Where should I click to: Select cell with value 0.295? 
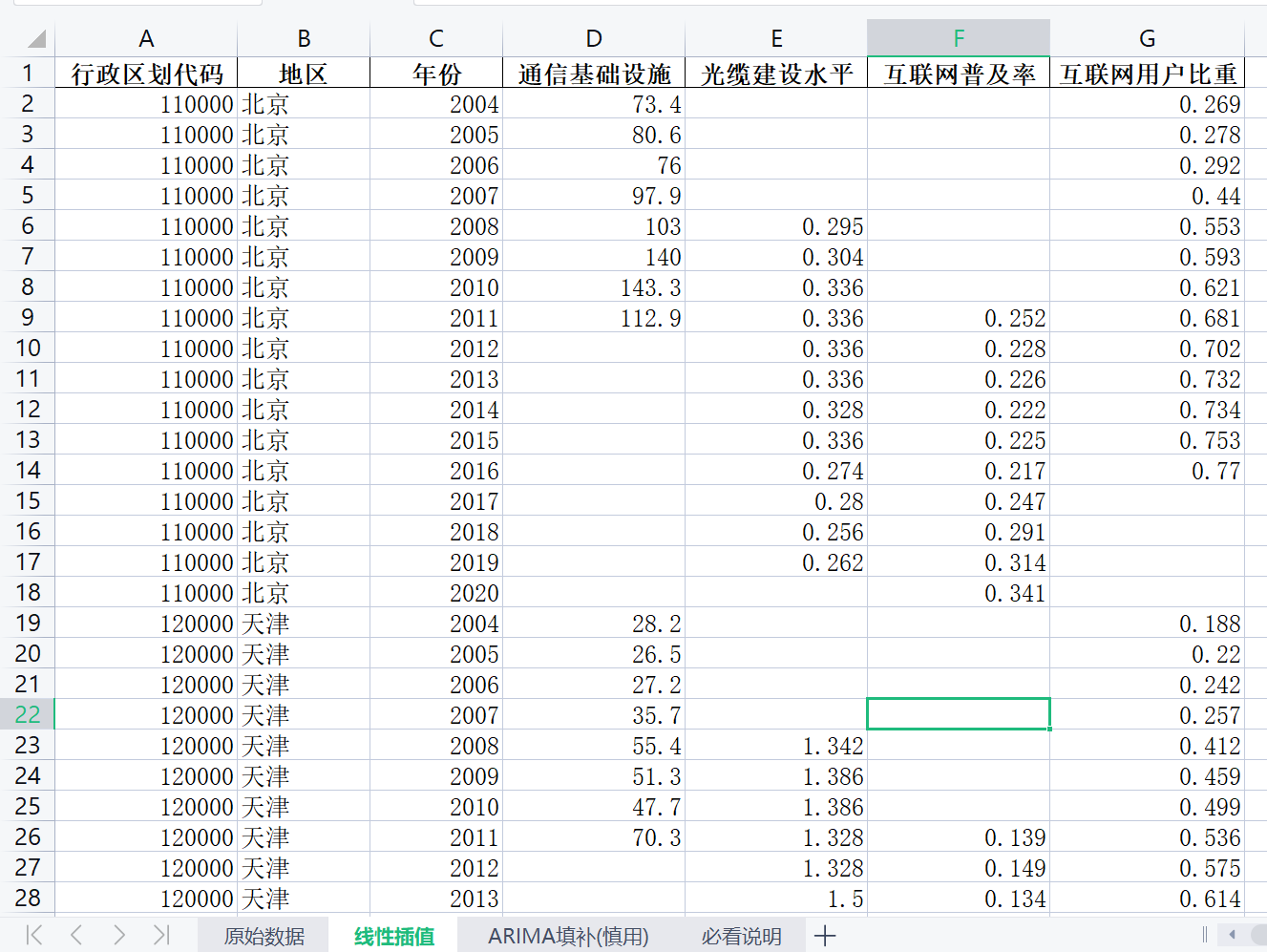(x=776, y=225)
